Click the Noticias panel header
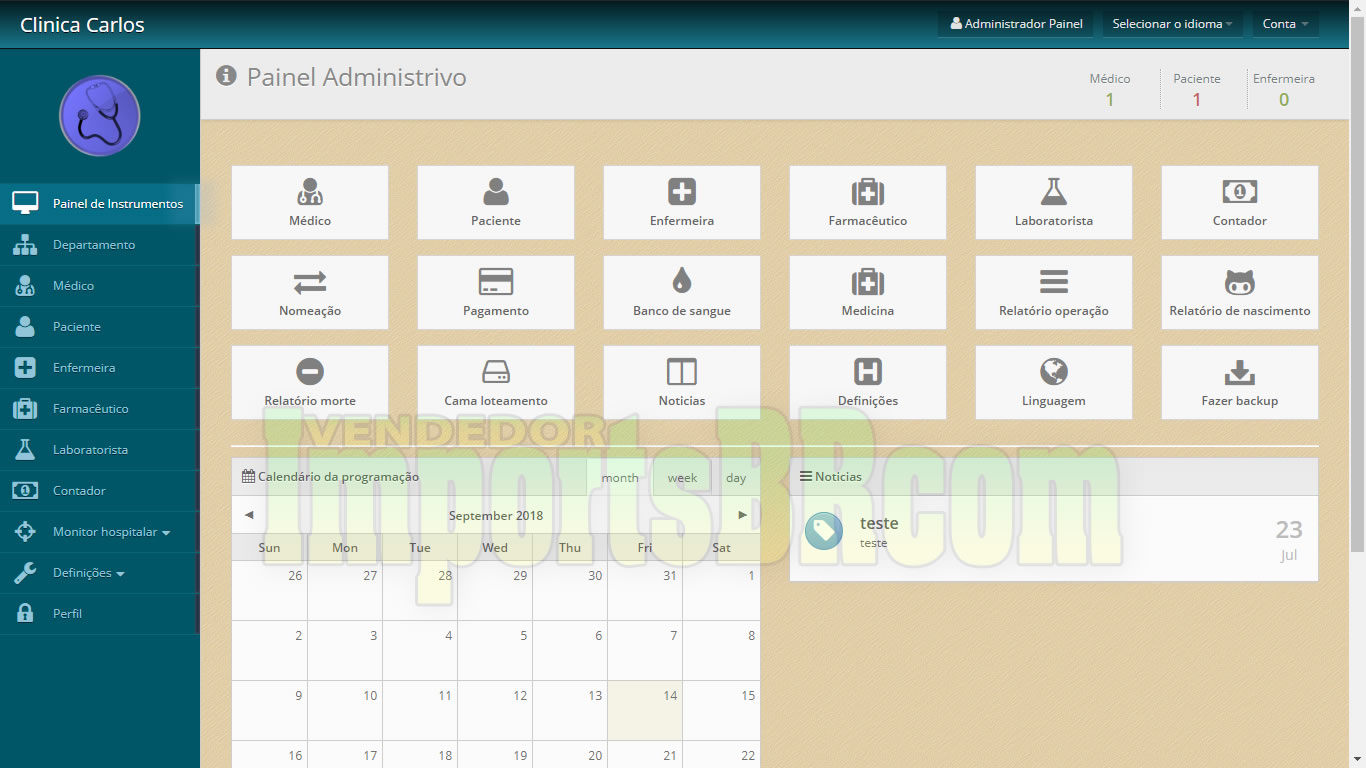This screenshot has height=768, width=1366. tap(1054, 477)
